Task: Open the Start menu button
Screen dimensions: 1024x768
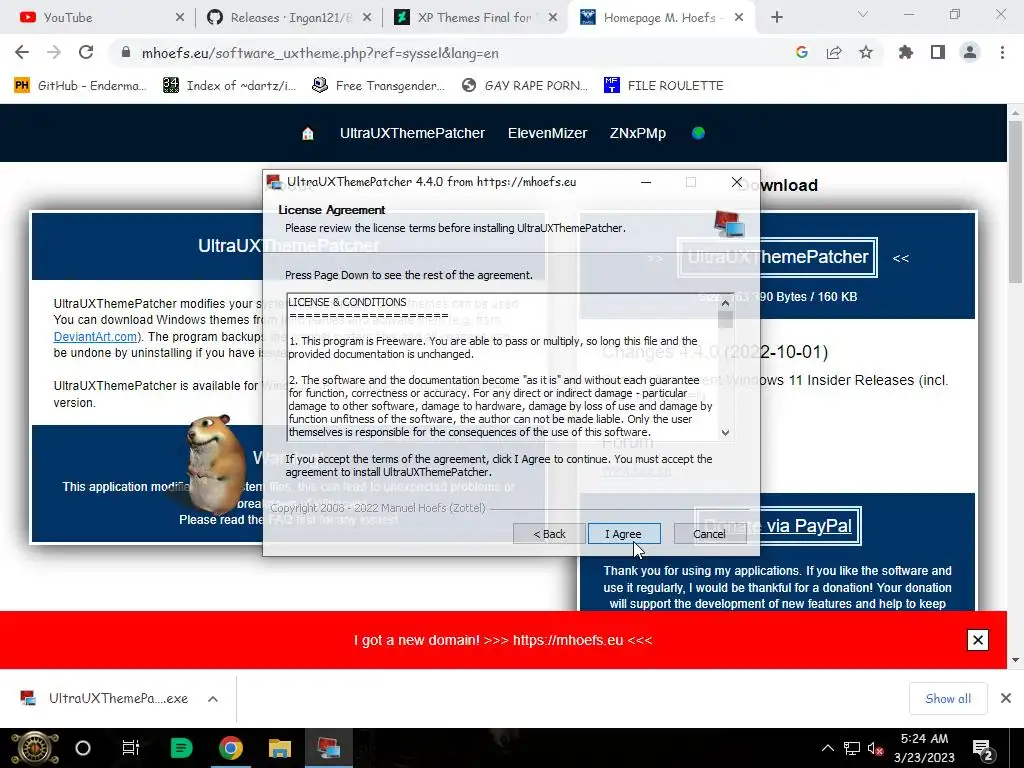Action: (x=35, y=748)
